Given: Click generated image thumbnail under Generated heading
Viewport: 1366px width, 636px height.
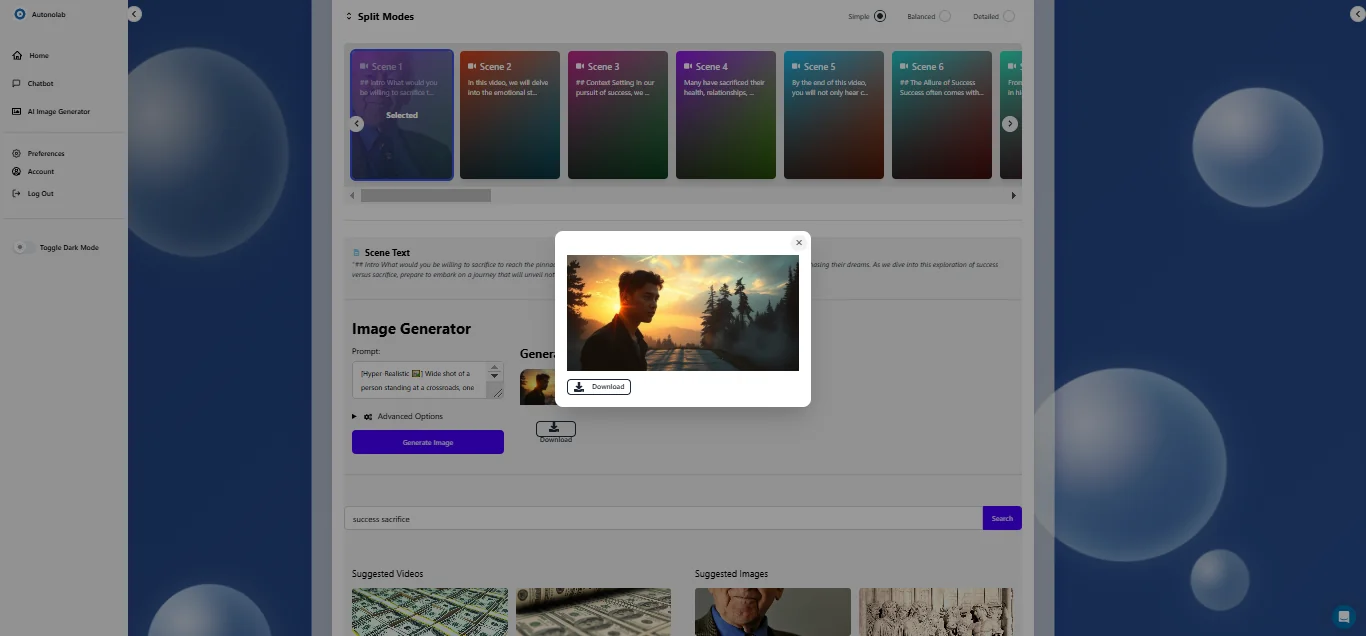Looking at the screenshot, I should (x=537, y=388).
